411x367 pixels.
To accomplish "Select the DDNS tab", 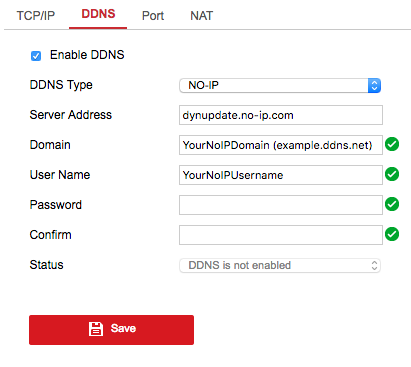I will point(98,14).
